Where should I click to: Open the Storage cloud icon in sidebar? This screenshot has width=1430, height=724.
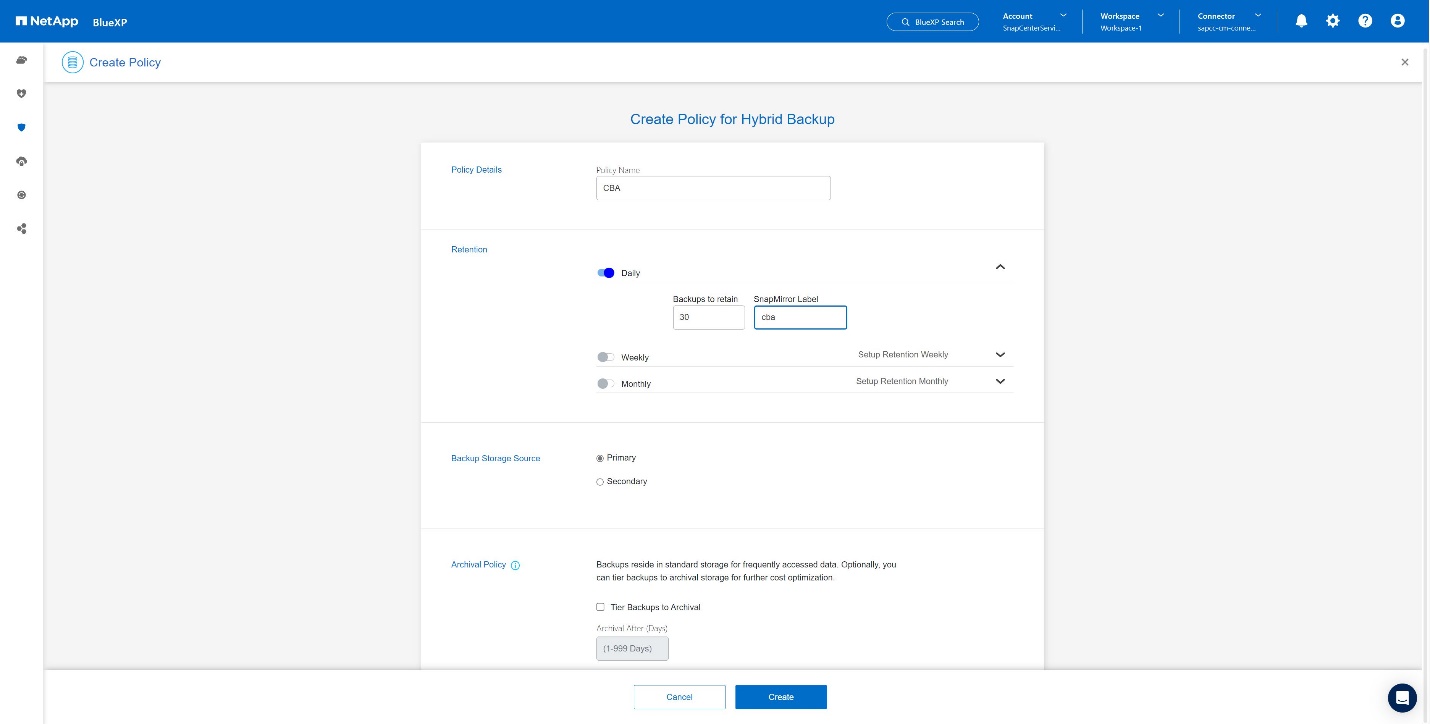(x=21, y=61)
